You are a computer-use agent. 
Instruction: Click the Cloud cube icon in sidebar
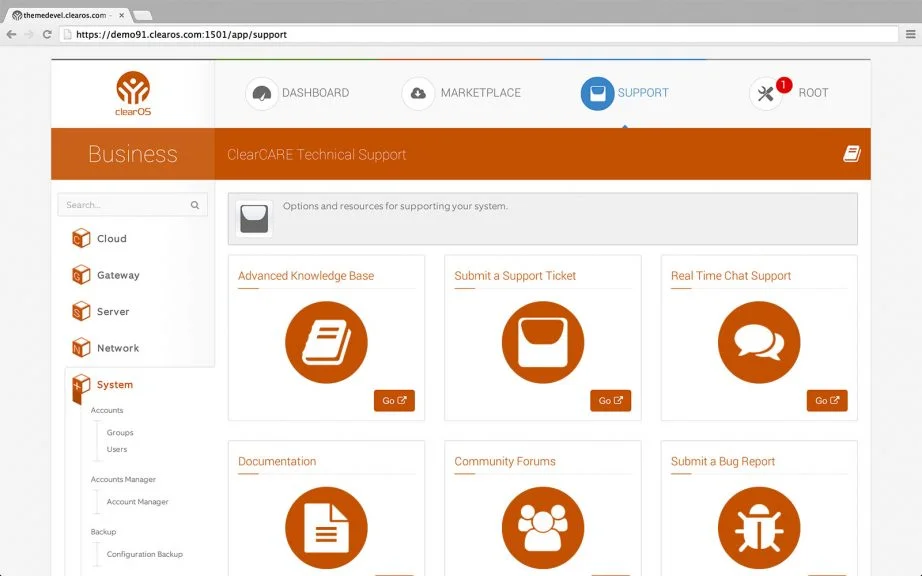[81, 238]
